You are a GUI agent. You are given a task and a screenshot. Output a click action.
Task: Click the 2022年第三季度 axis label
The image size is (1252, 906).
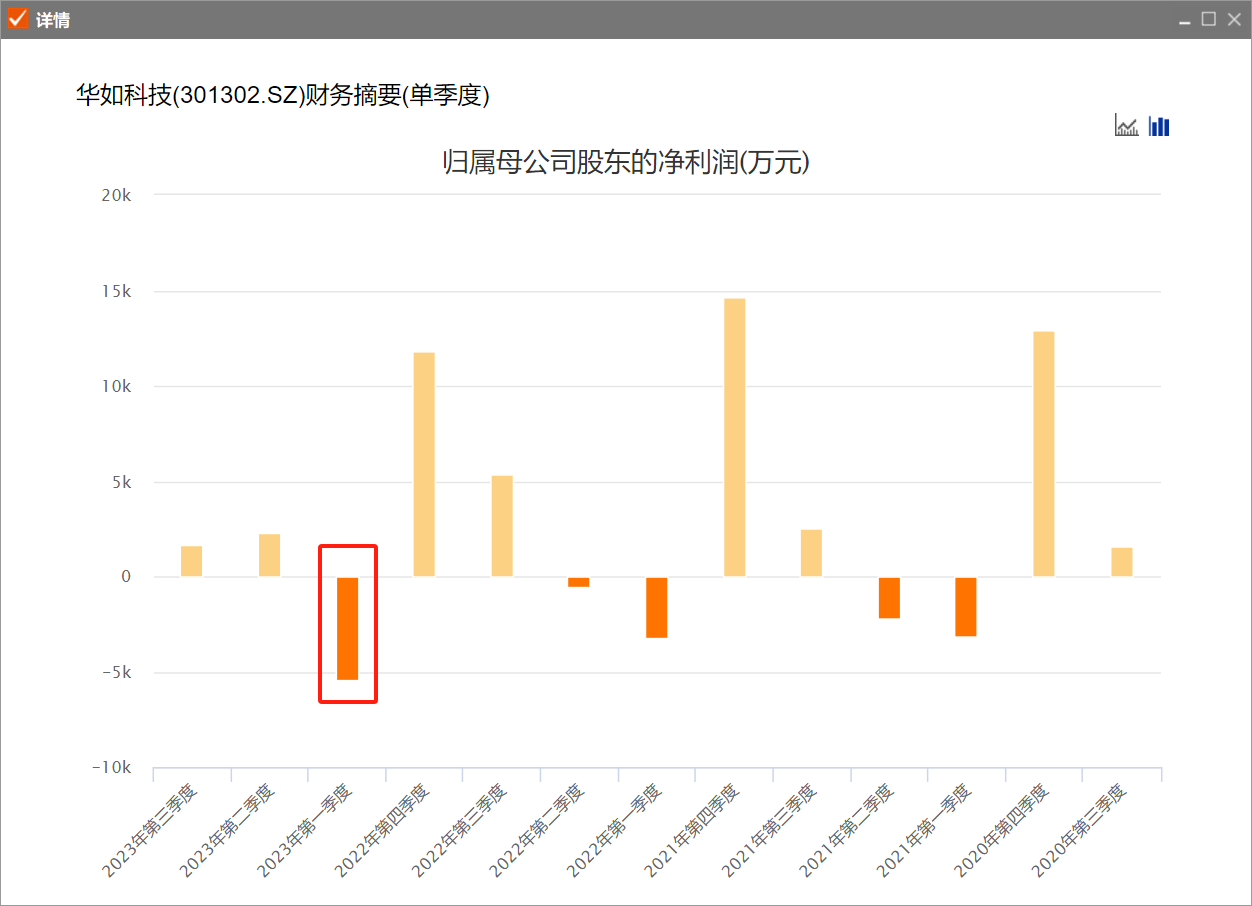(x=460, y=832)
